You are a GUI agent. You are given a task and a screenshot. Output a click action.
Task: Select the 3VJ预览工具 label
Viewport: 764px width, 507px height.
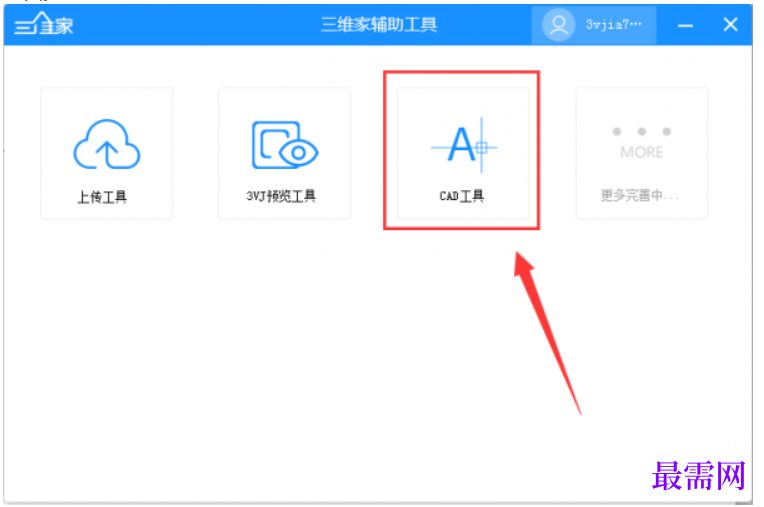[x=281, y=196]
